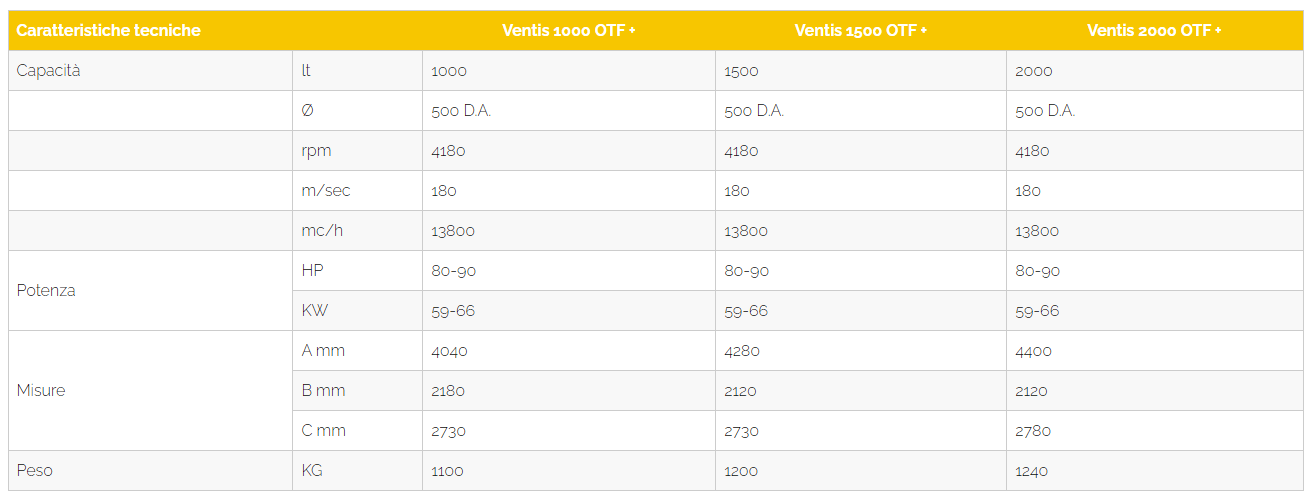Select the m/sec unit cell

pos(357,191)
